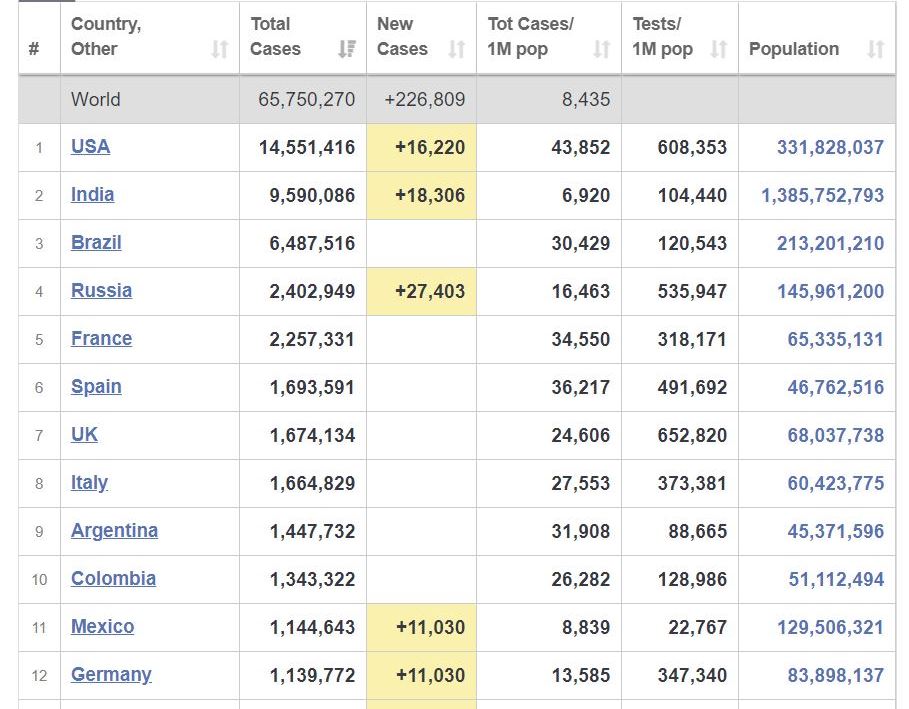909x709 pixels.
Task: Click sort arrows next to Tests/1M pop
Action: 718,49
